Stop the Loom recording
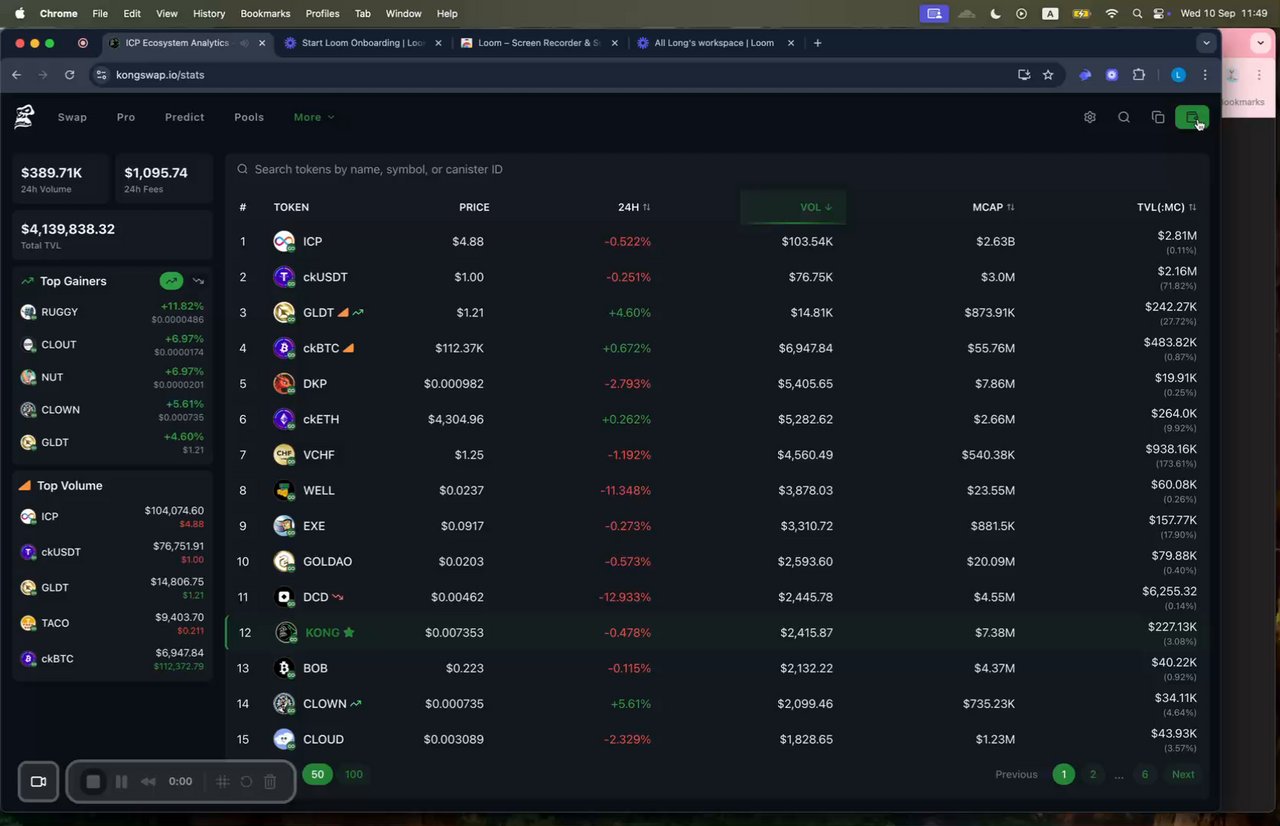The image size is (1280, 826). (93, 782)
